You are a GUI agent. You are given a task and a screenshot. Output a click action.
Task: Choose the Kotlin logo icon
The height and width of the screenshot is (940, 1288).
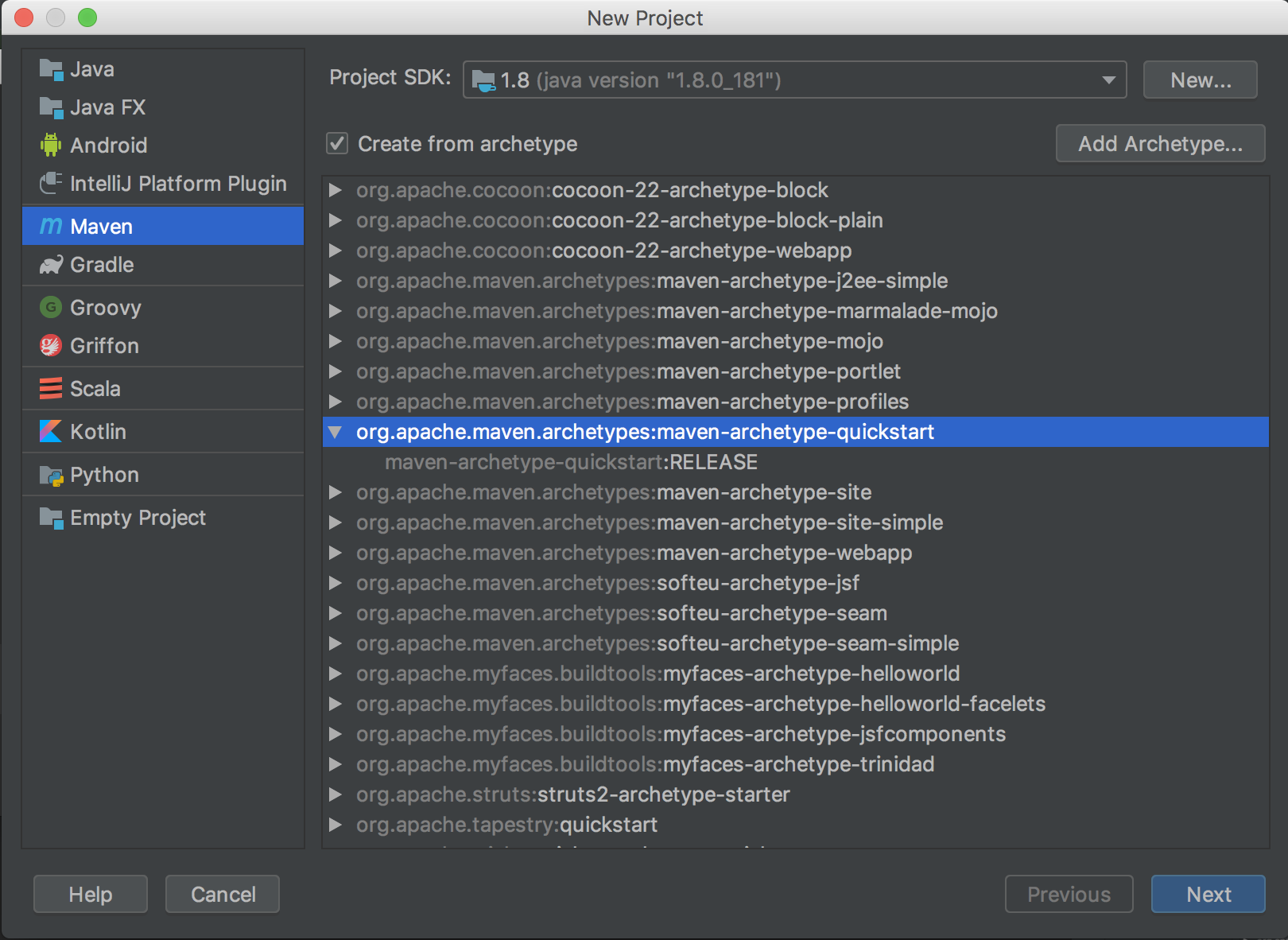pyautogui.click(x=51, y=432)
